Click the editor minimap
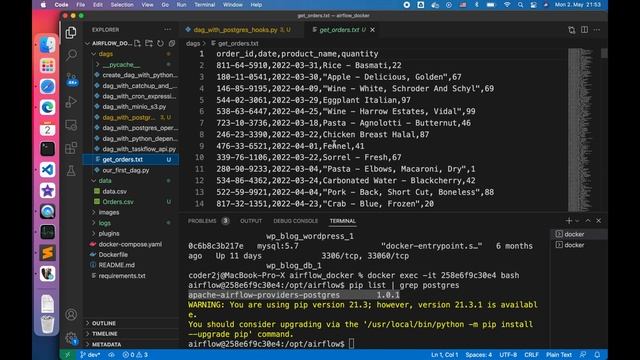The width and height of the screenshot is (640, 360). (x=583, y=129)
